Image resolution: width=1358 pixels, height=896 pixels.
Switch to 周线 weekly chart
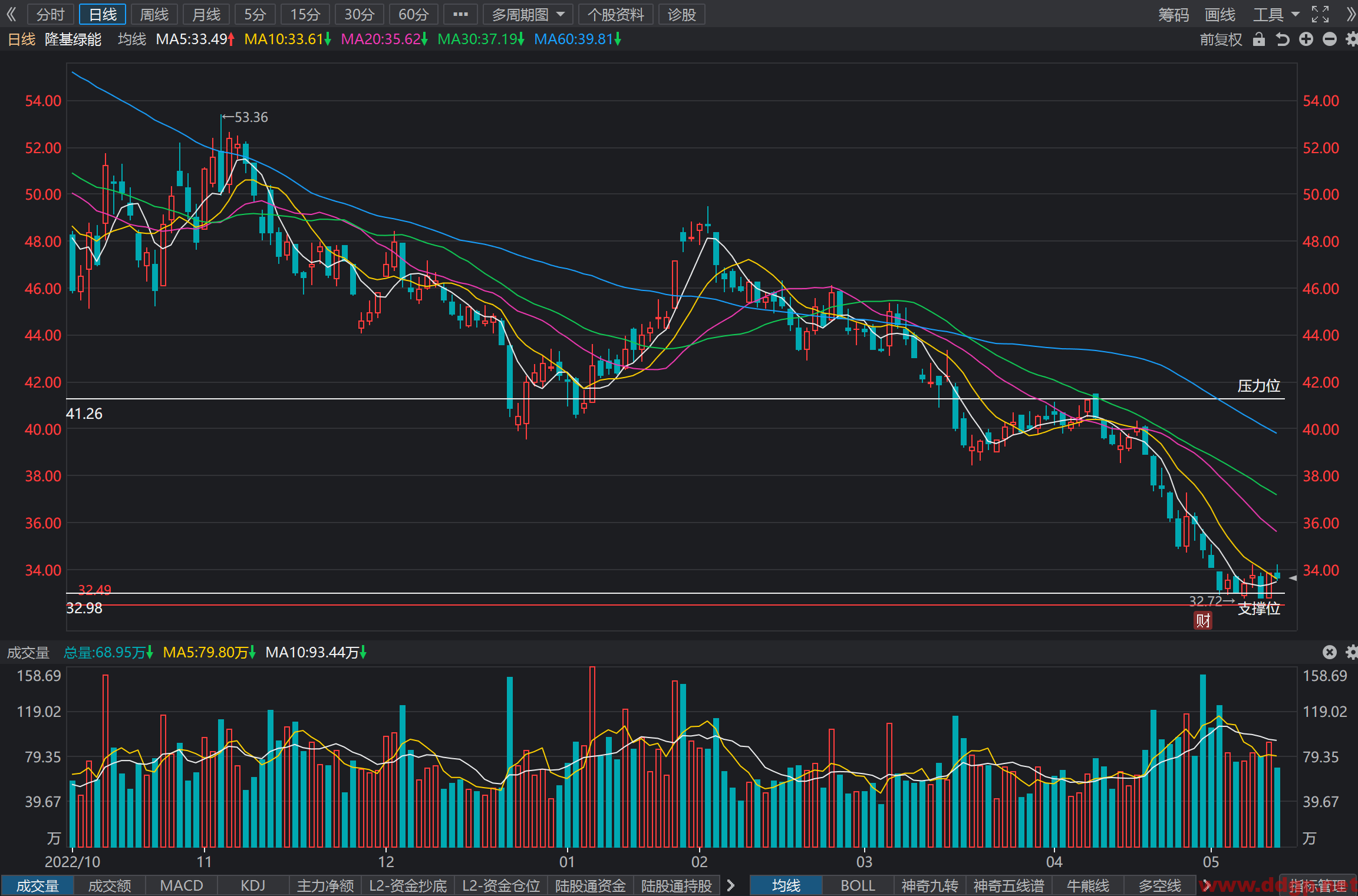(x=154, y=14)
